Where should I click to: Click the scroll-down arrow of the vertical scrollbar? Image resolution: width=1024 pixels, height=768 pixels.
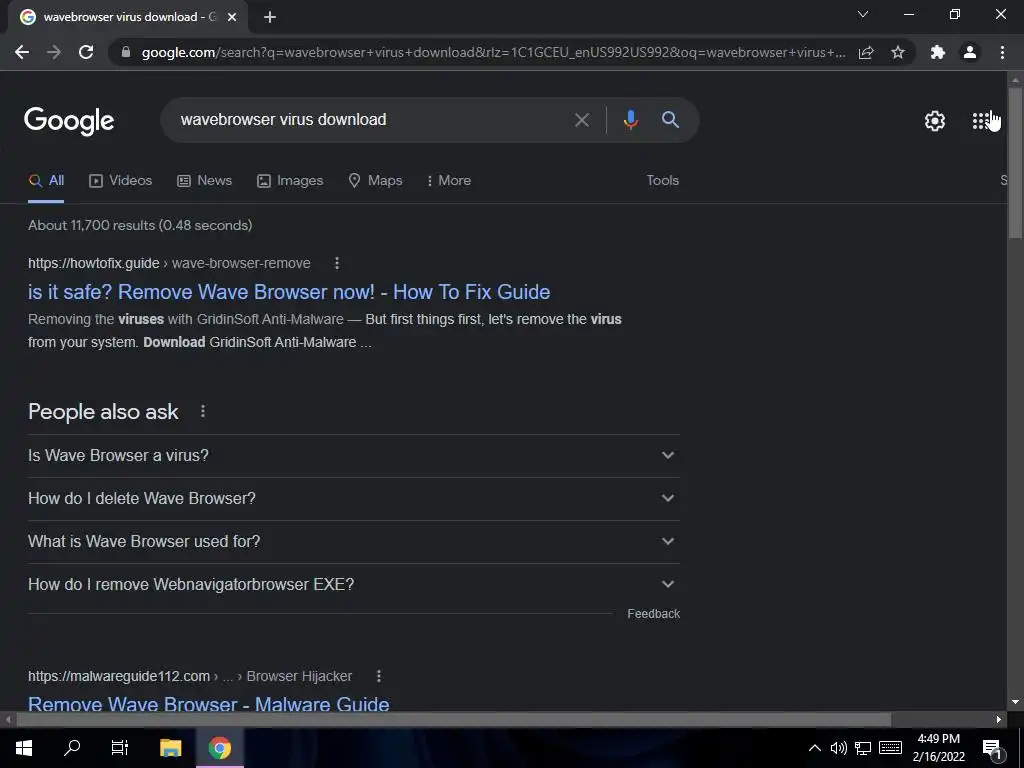click(x=1015, y=702)
